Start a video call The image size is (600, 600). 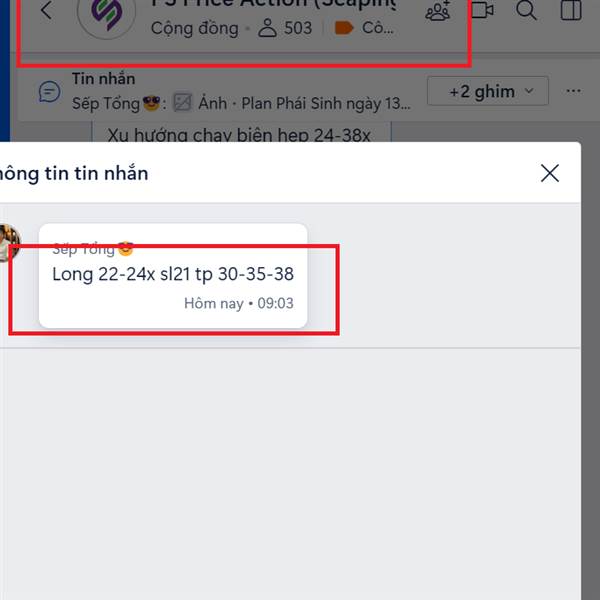482,10
